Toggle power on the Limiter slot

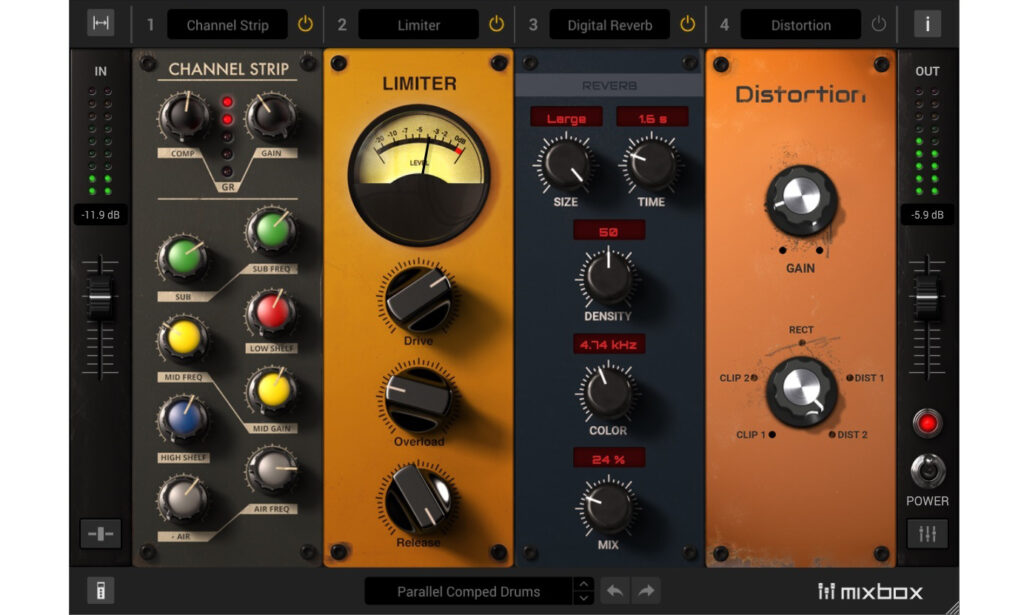click(x=496, y=24)
